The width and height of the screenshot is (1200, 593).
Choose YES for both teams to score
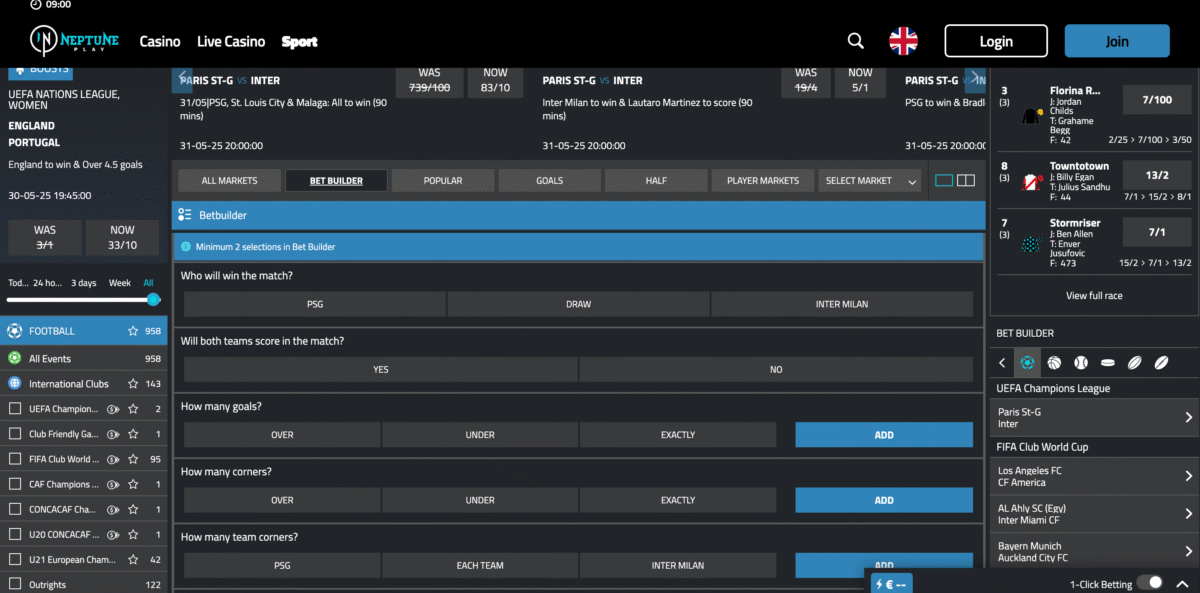coord(381,370)
